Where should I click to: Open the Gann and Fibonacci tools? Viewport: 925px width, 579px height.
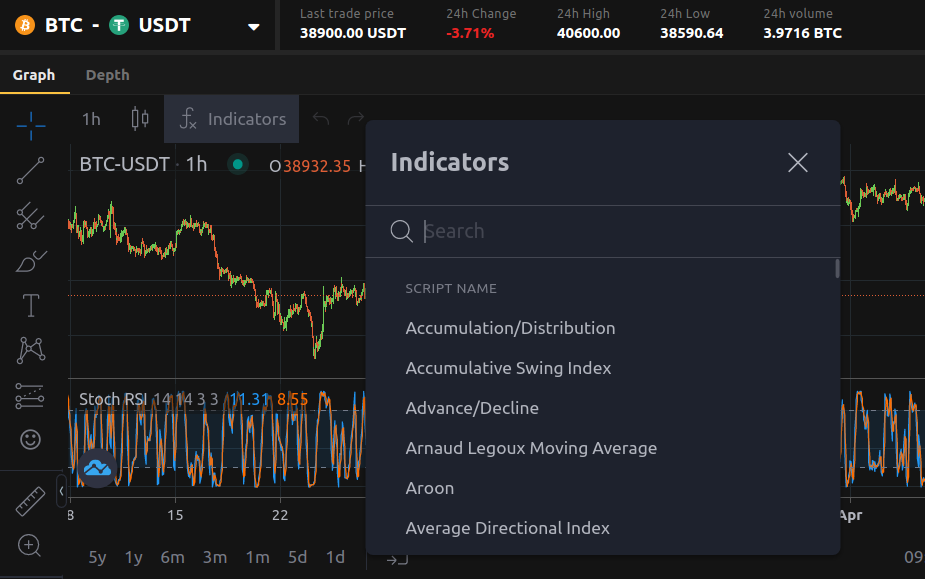(x=30, y=215)
